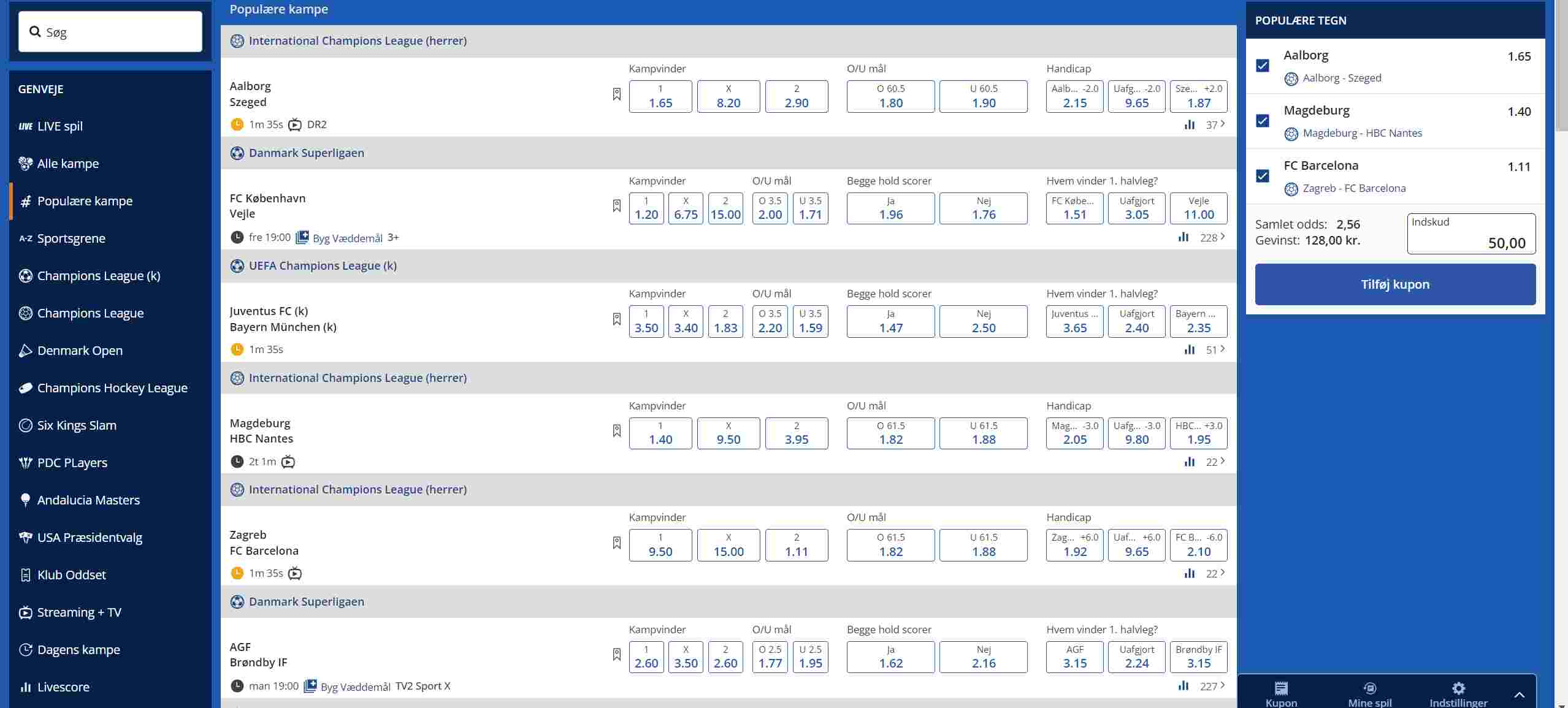The height and width of the screenshot is (708, 1568).
Task: Select Over 60.5 goals odds 1.80
Action: click(x=890, y=97)
